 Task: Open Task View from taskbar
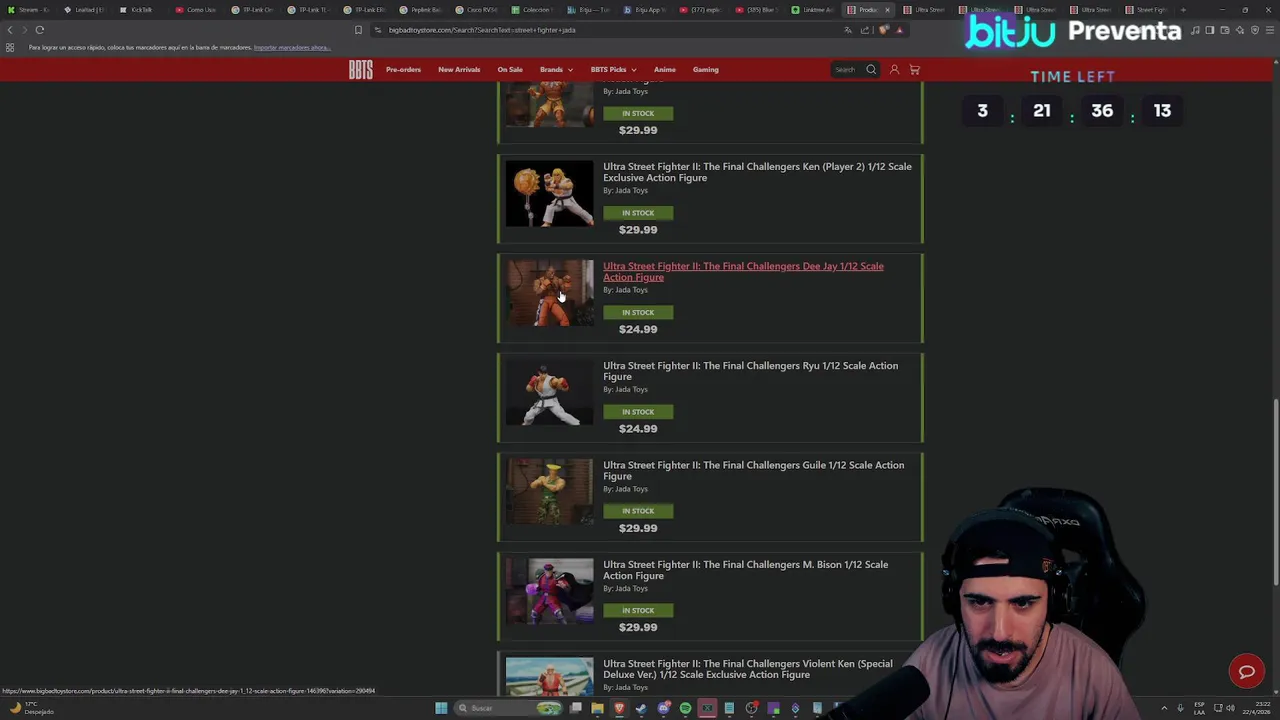576,708
